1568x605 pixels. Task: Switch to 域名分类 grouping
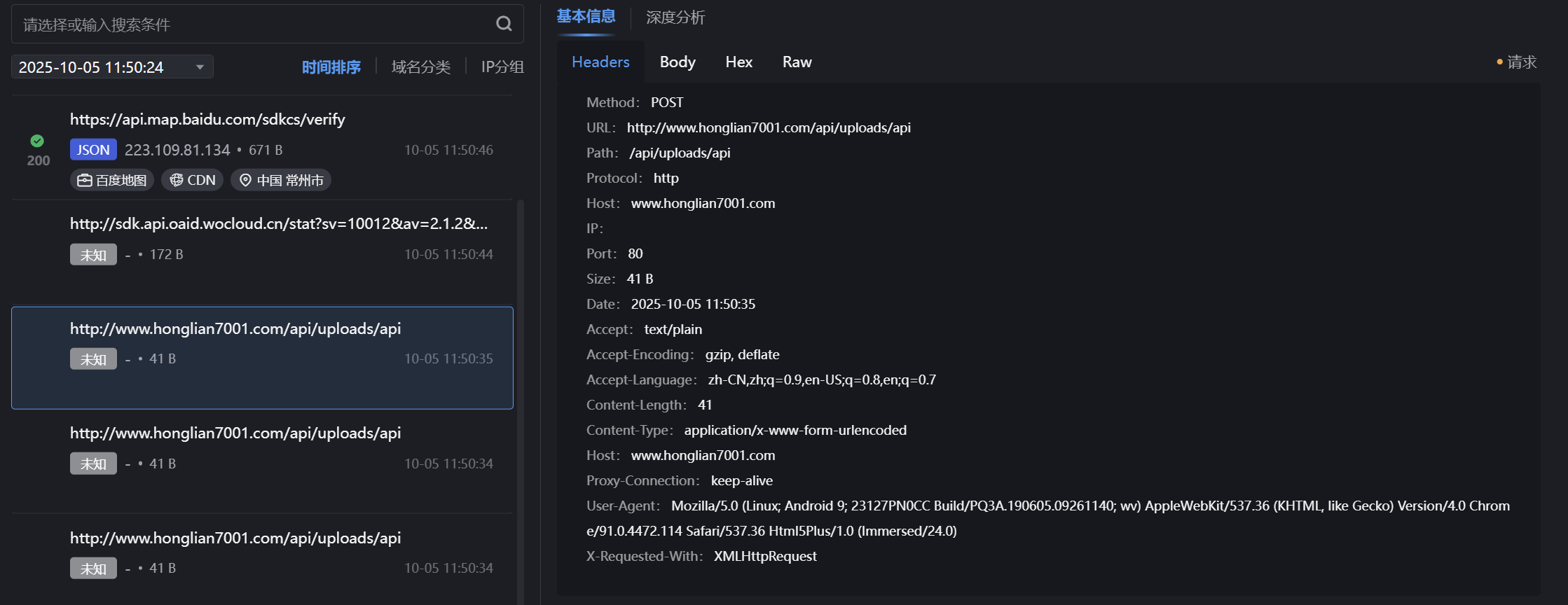pos(420,67)
